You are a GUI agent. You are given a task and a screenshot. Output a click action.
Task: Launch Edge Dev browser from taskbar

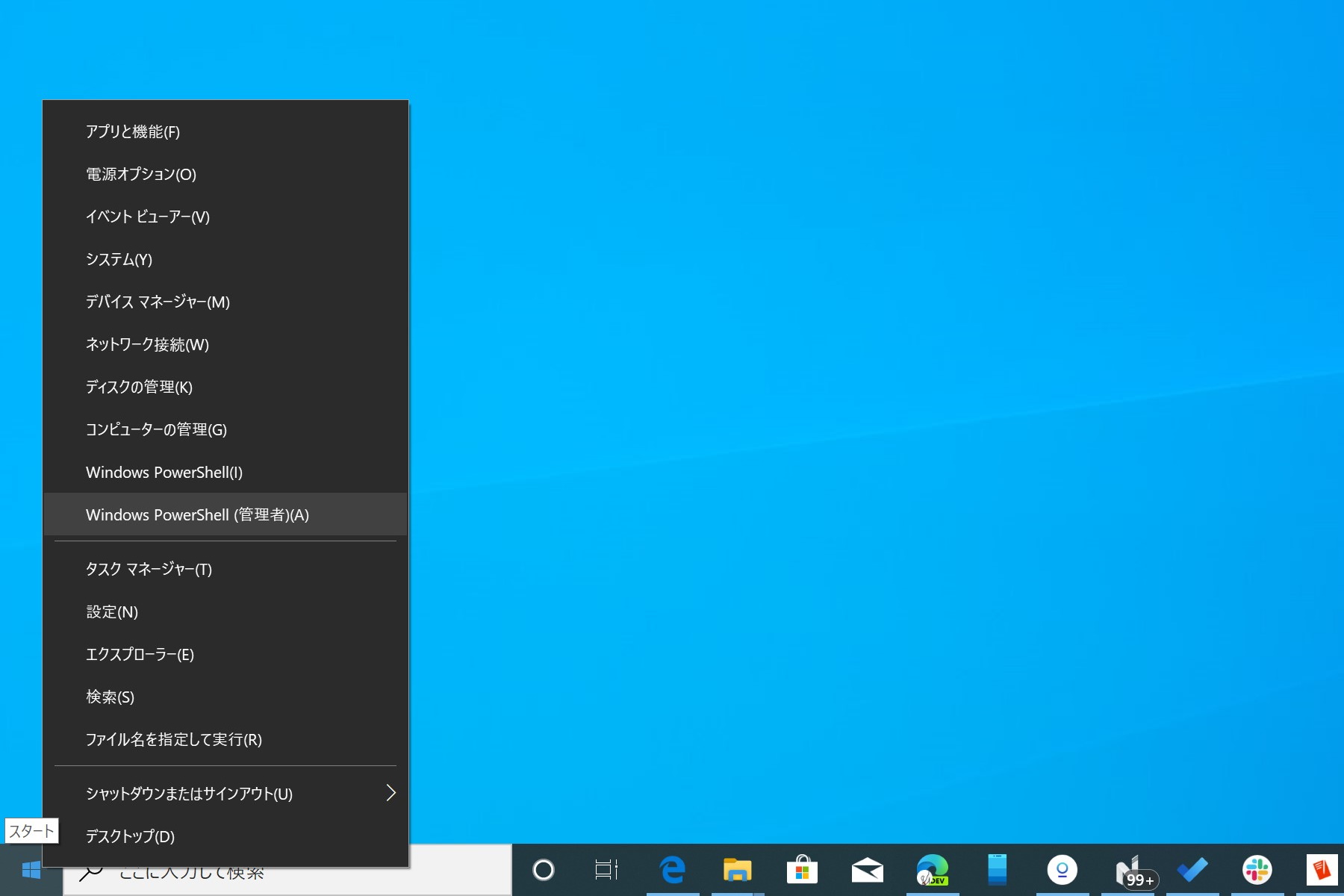coord(933,870)
